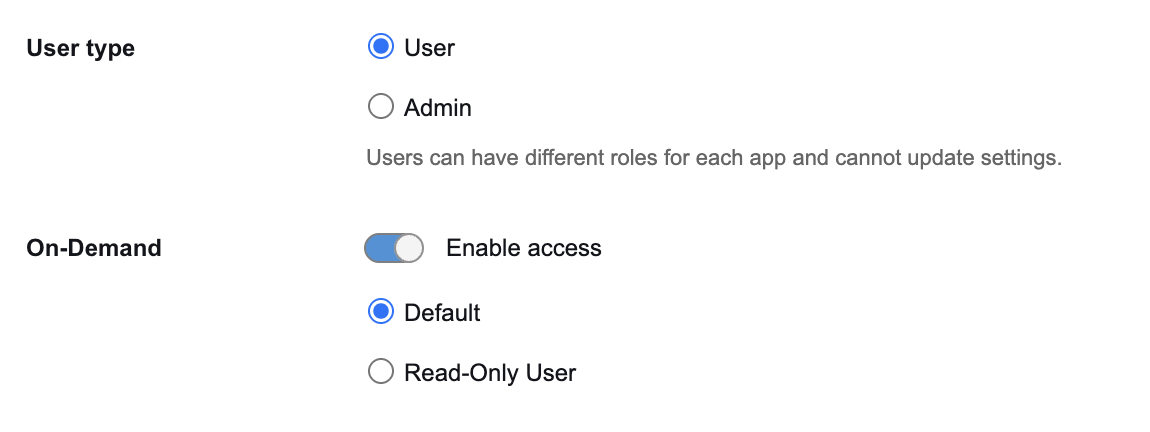Click the blue dot inside Default radio
This screenshot has width=1150, height=432.
click(380, 313)
